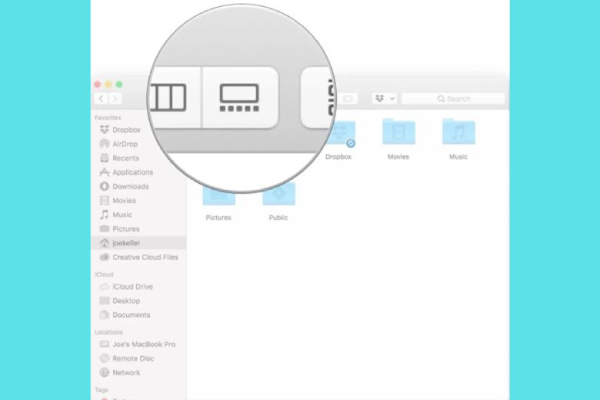
Task: Click the Pictures camera sidebar icon
Action: pos(104,229)
